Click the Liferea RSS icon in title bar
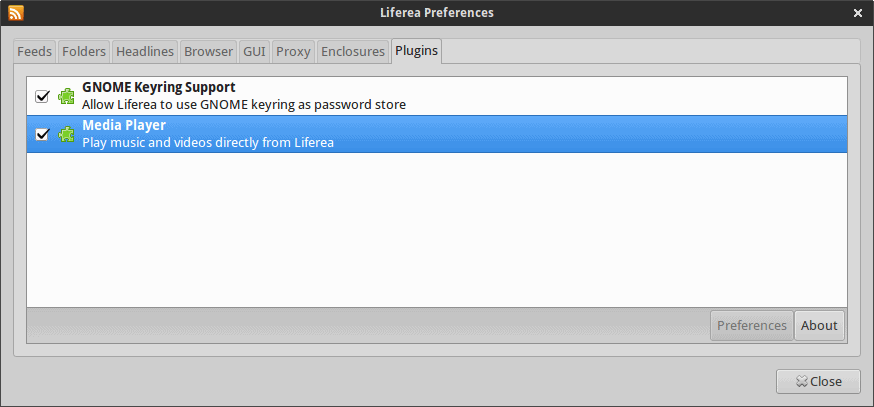Image resolution: width=874 pixels, height=407 pixels. 16,12
